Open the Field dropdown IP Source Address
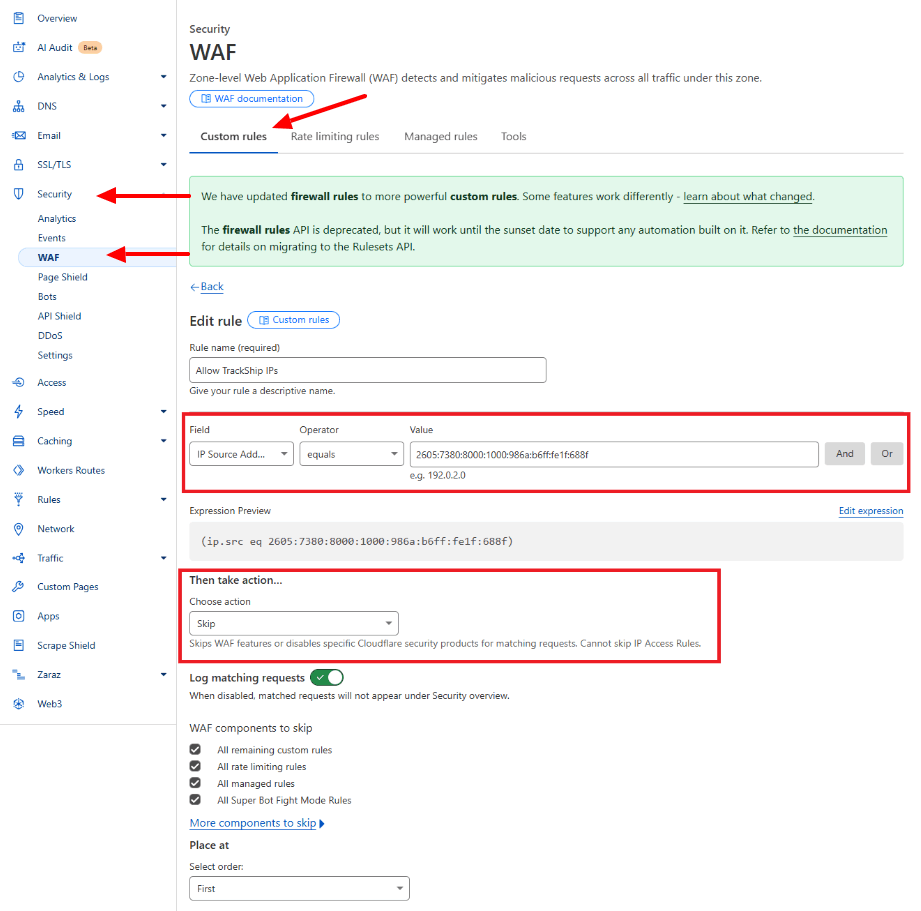 [241, 454]
